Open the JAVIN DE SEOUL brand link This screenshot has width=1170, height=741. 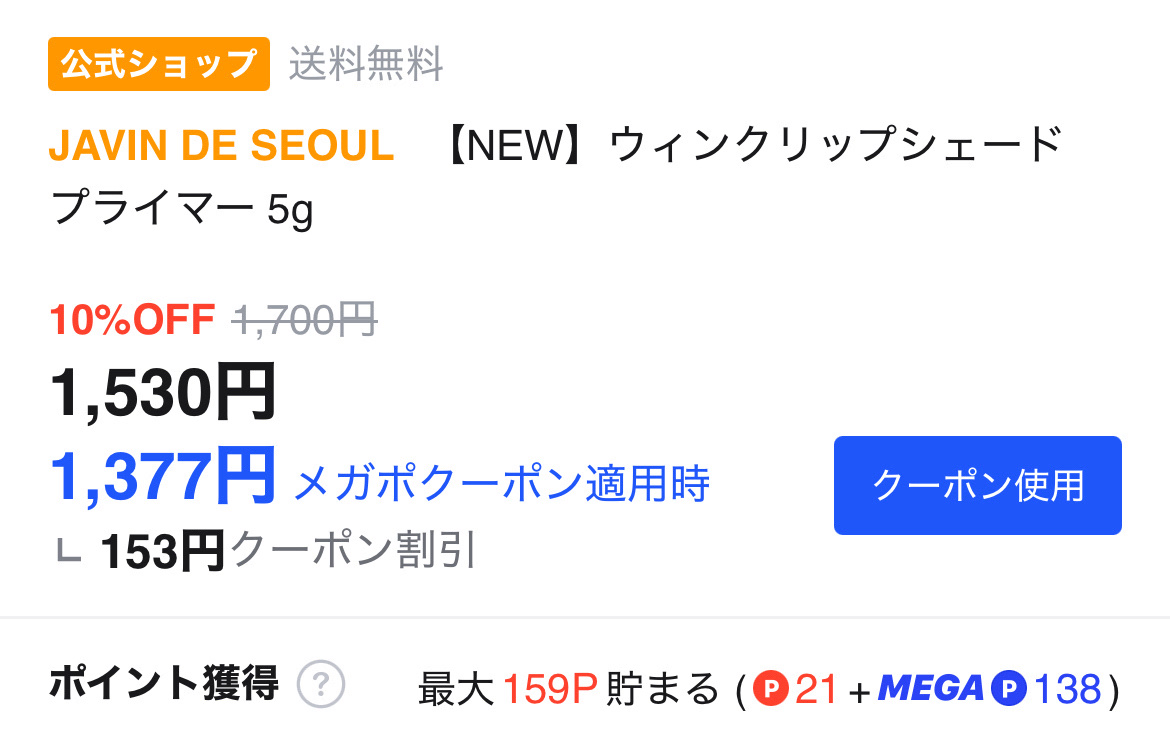221,147
